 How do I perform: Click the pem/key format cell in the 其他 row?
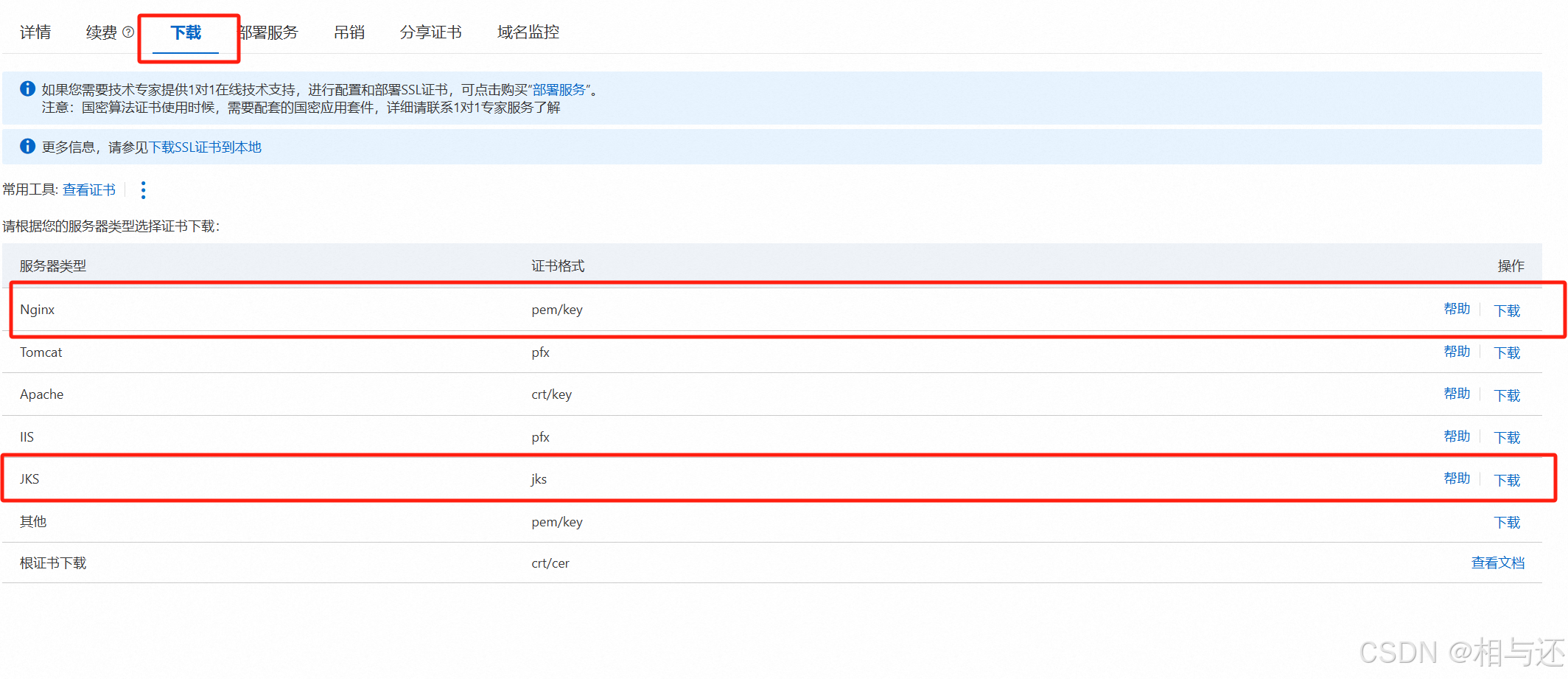pyautogui.click(x=557, y=522)
